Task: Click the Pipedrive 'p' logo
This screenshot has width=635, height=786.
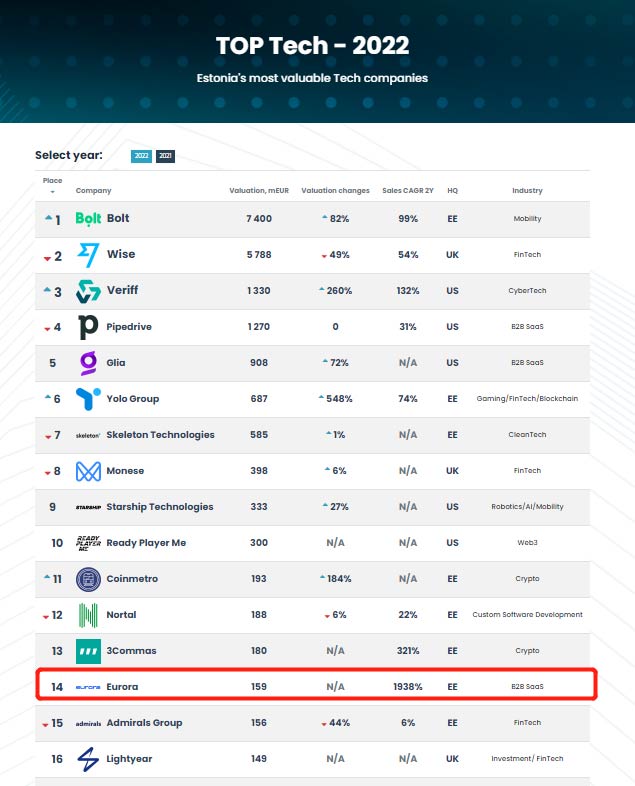Action: [89, 327]
